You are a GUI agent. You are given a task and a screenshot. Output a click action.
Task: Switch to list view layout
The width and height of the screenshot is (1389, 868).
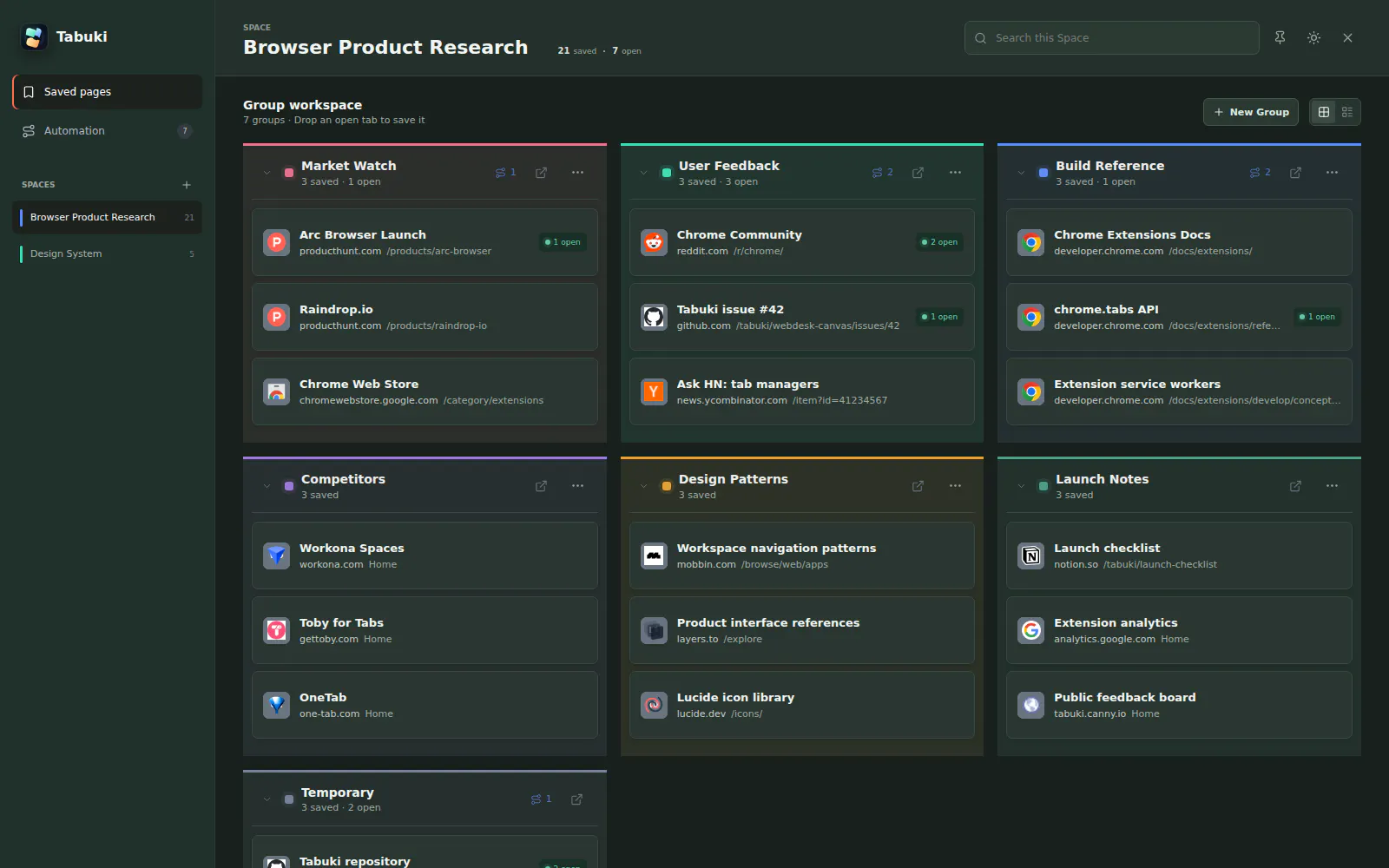[1347, 112]
